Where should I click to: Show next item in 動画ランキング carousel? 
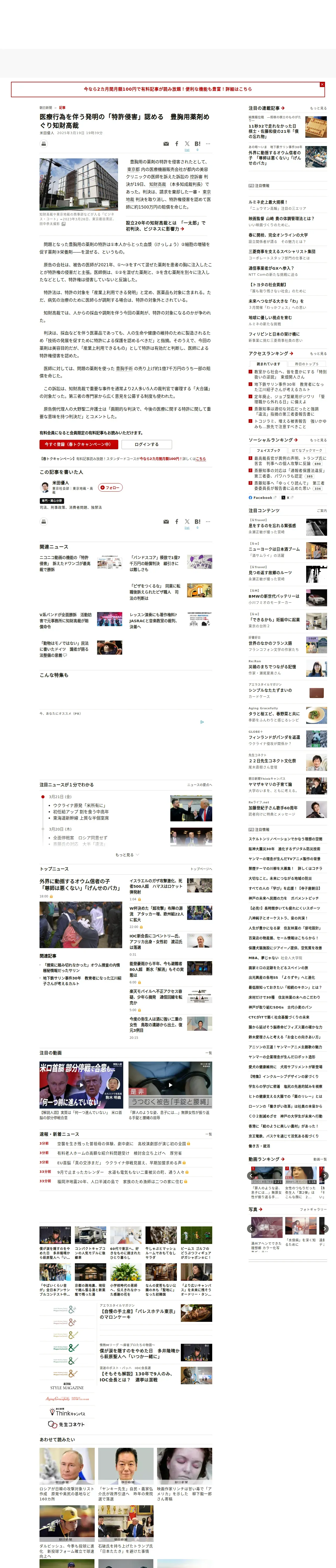click(x=324, y=1176)
